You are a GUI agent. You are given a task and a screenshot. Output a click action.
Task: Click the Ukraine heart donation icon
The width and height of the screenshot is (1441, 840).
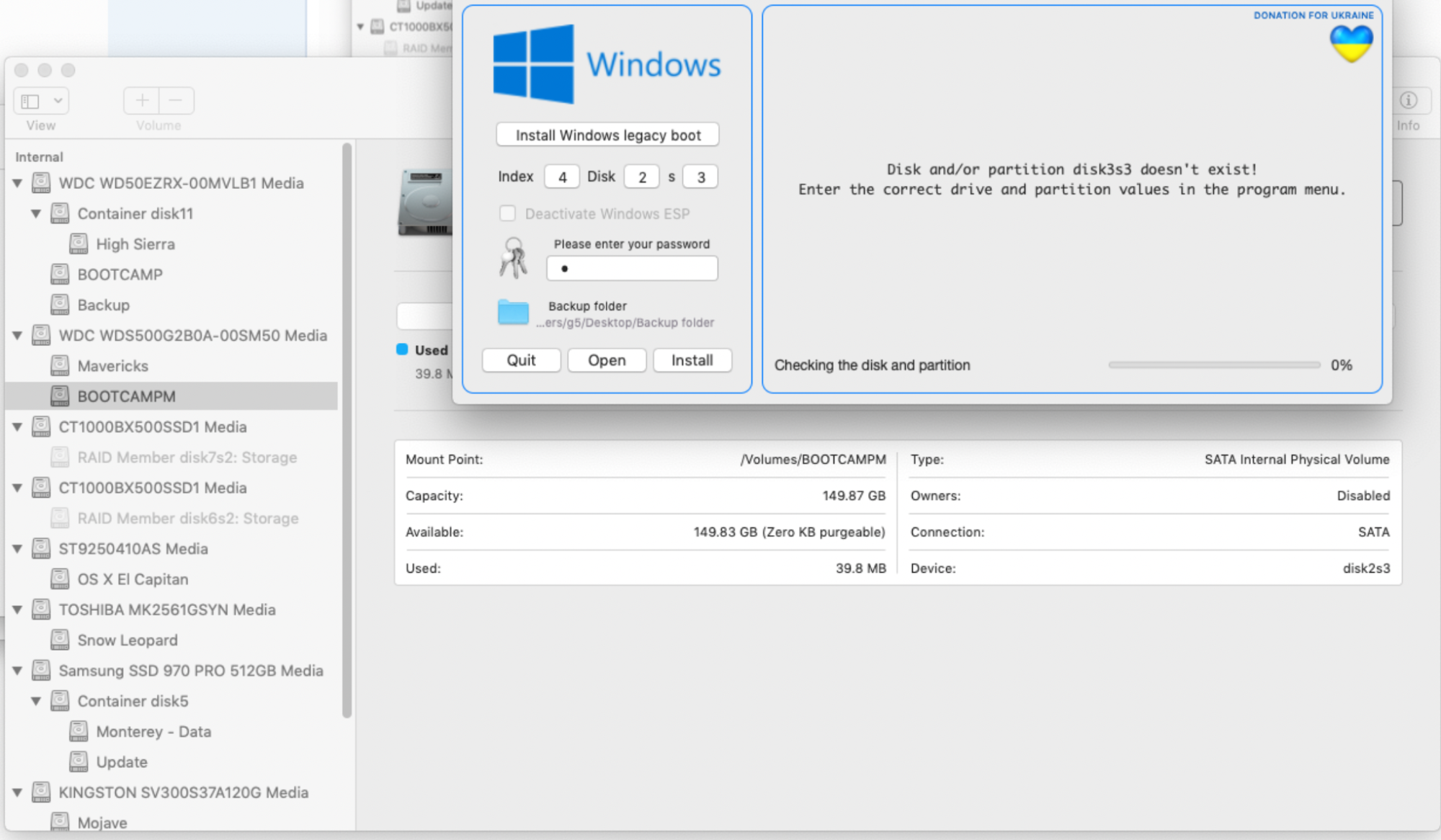[1351, 43]
